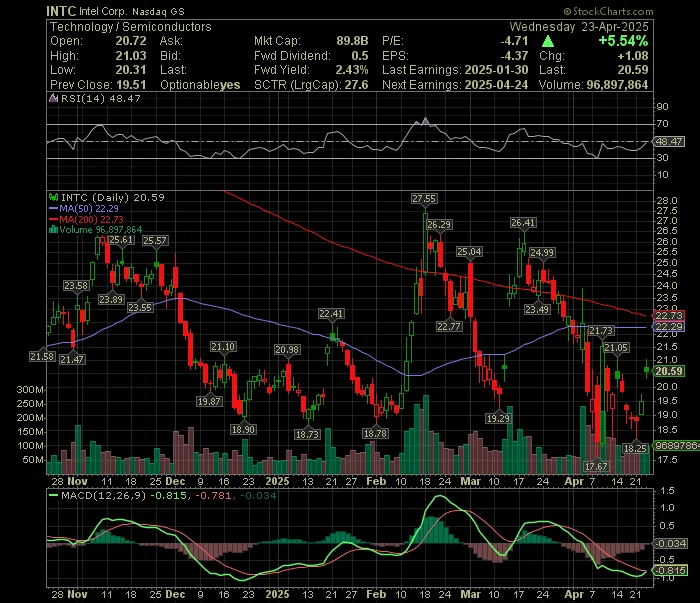The height and width of the screenshot is (603, 700).
Task: Click the 25.57 price label
Action: [x=155, y=241]
